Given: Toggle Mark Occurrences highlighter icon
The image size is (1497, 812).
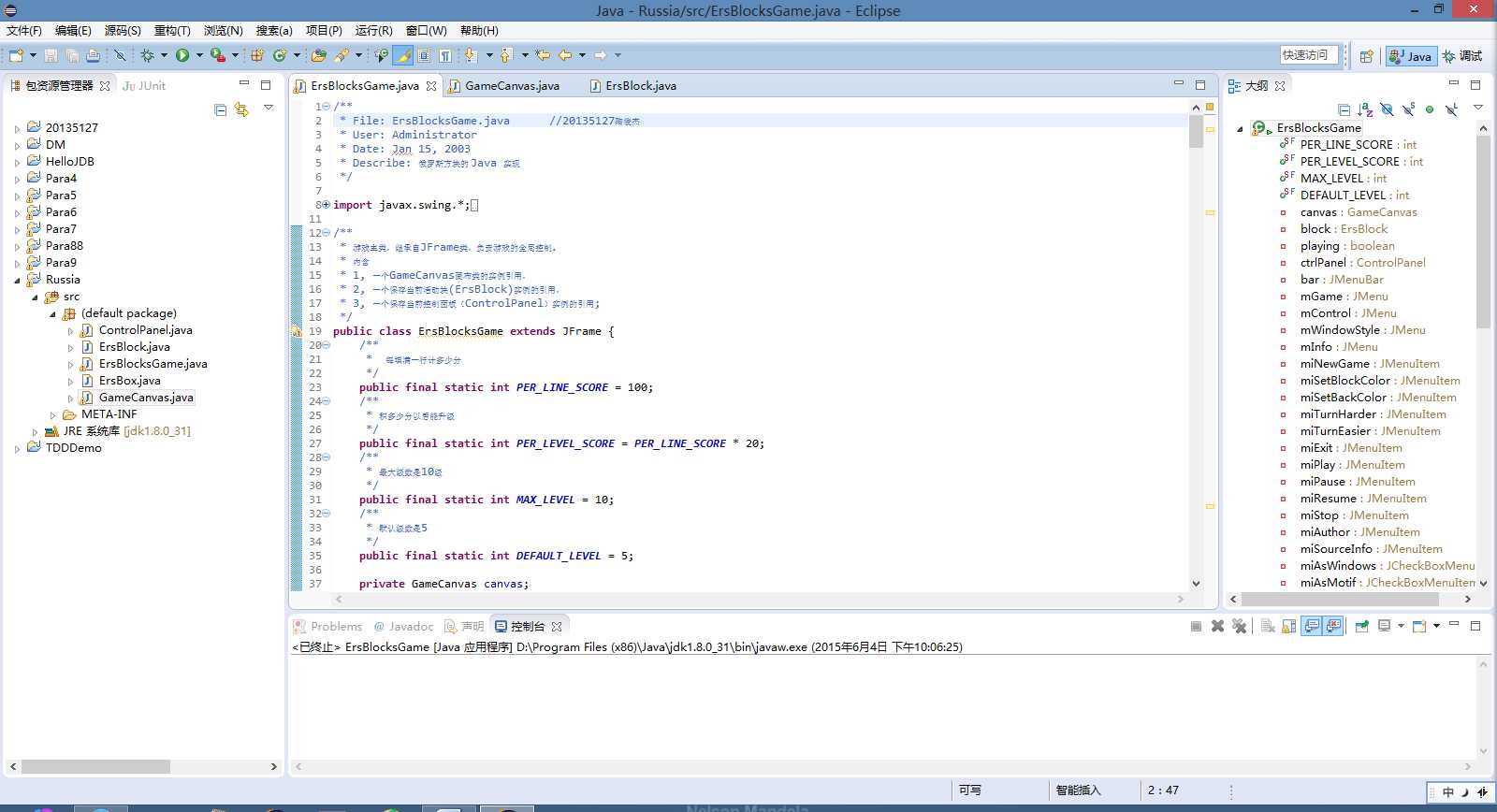Looking at the screenshot, I should [403, 56].
